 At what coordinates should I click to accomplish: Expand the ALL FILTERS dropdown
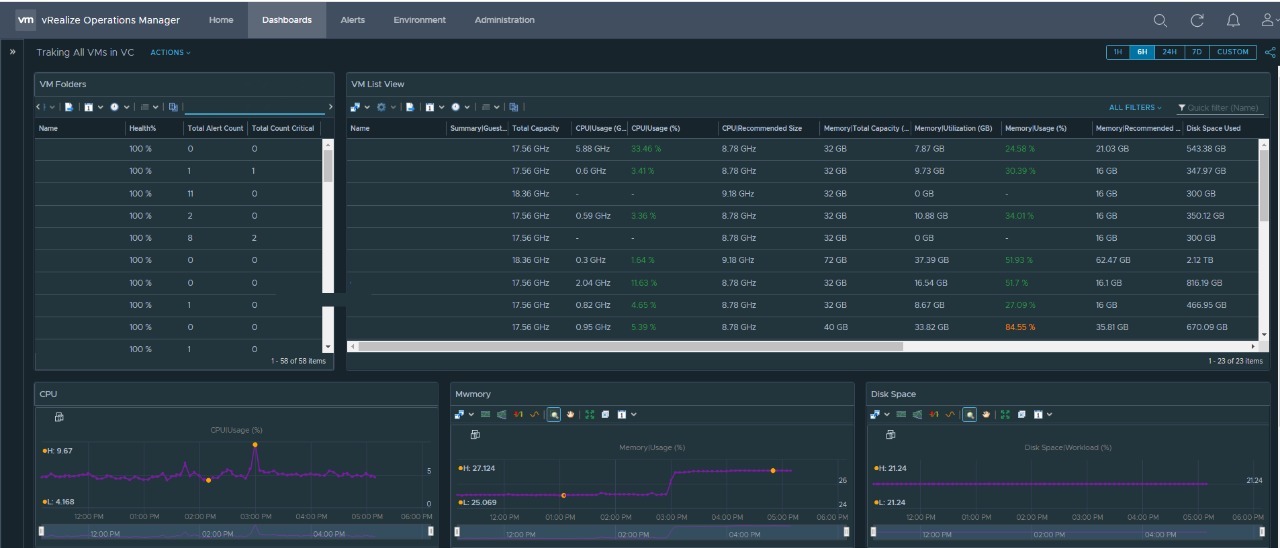(1134, 107)
